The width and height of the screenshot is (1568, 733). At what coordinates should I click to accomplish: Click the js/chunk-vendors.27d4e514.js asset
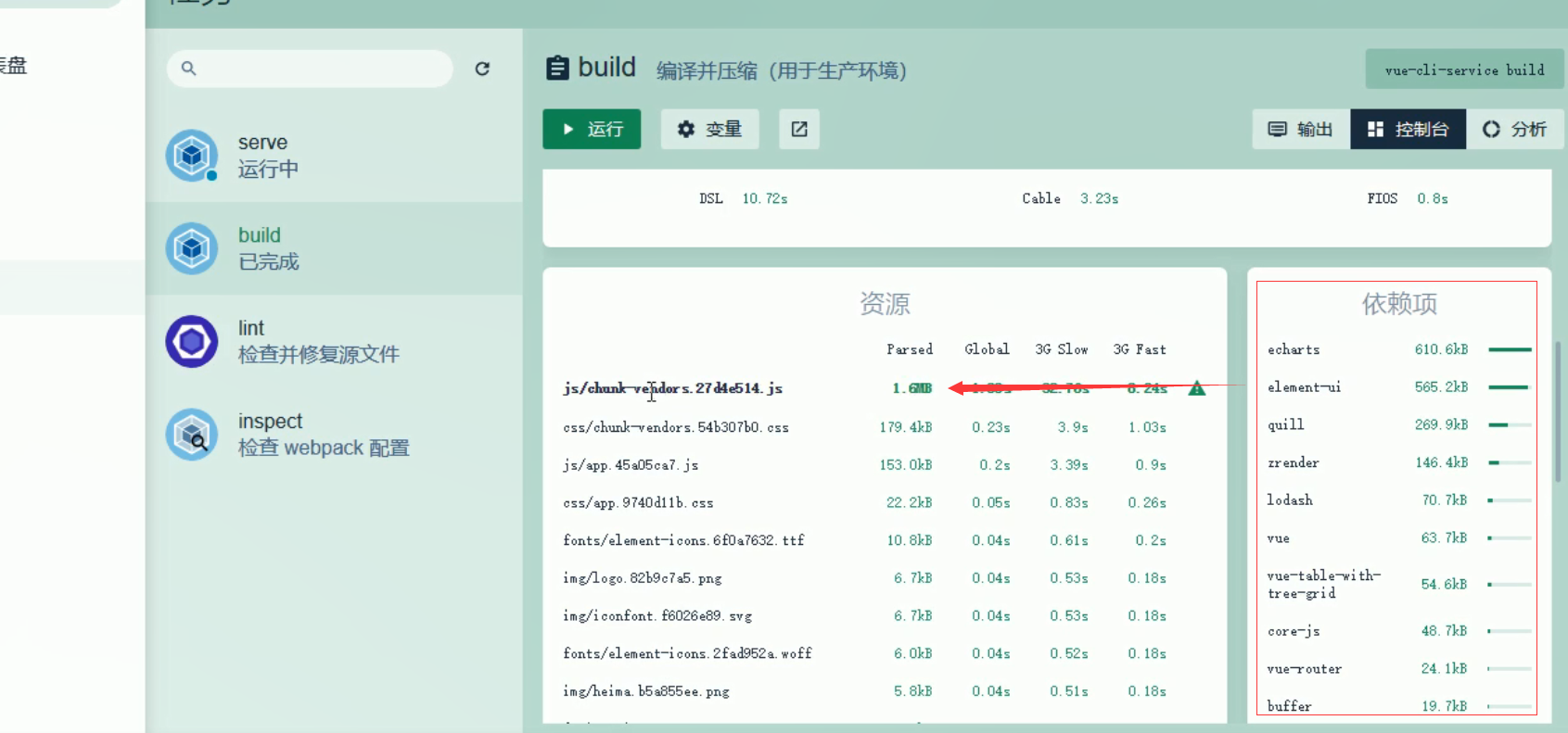coord(672,388)
